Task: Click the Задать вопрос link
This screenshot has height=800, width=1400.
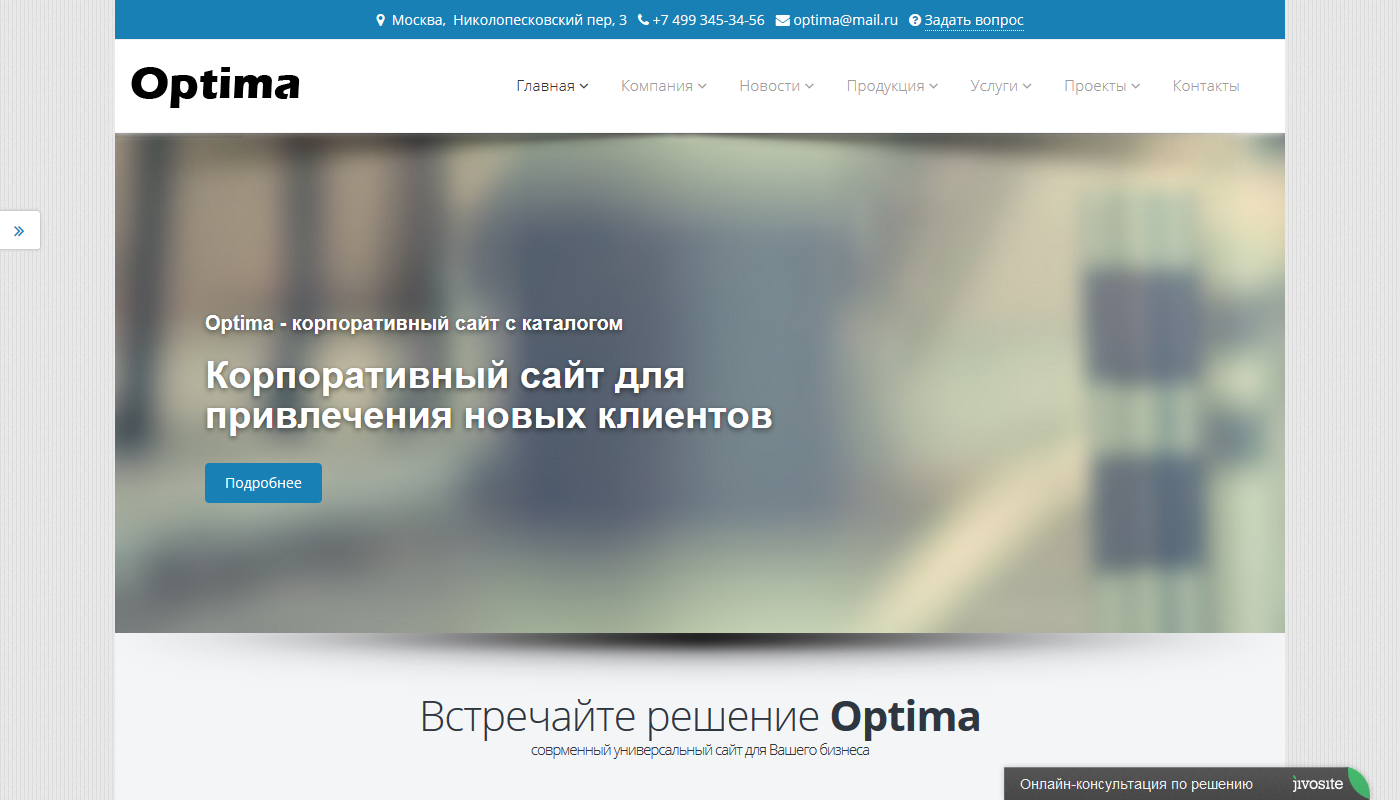Action: (973, 20)
